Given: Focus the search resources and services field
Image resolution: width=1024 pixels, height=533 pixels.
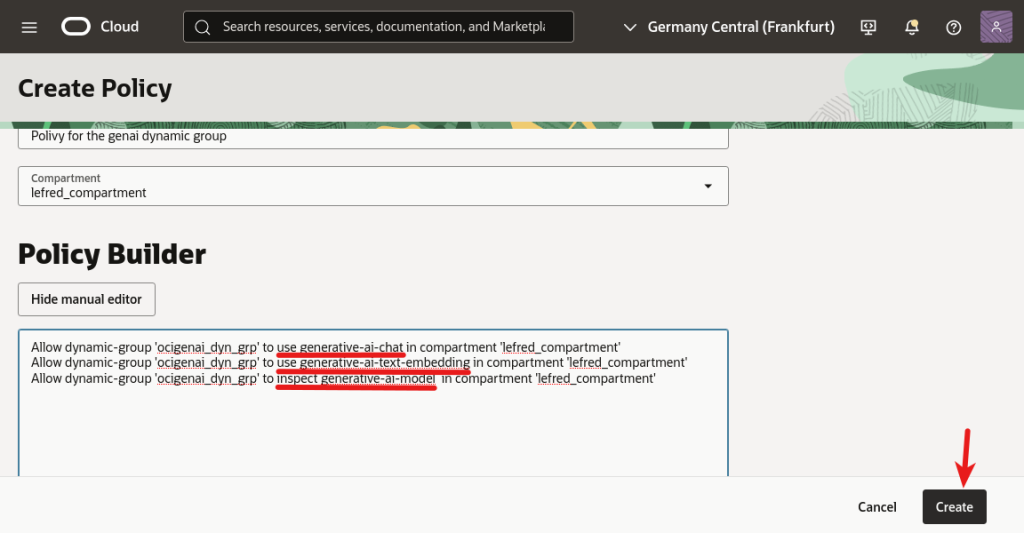Looking at the screenshot, I should tap(379, 27).
